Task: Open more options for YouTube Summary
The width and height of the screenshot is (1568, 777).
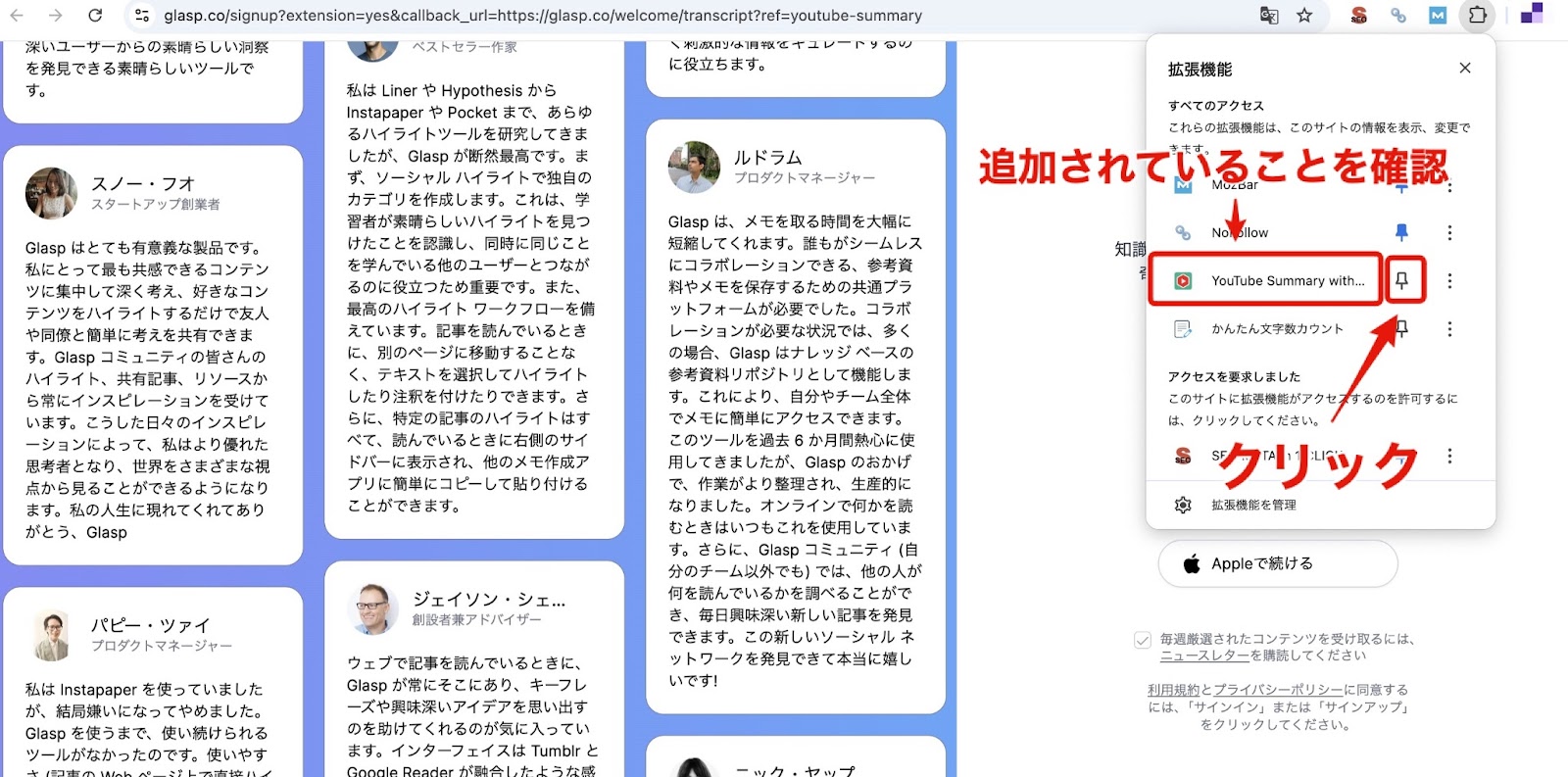Action: point(1449,281)
